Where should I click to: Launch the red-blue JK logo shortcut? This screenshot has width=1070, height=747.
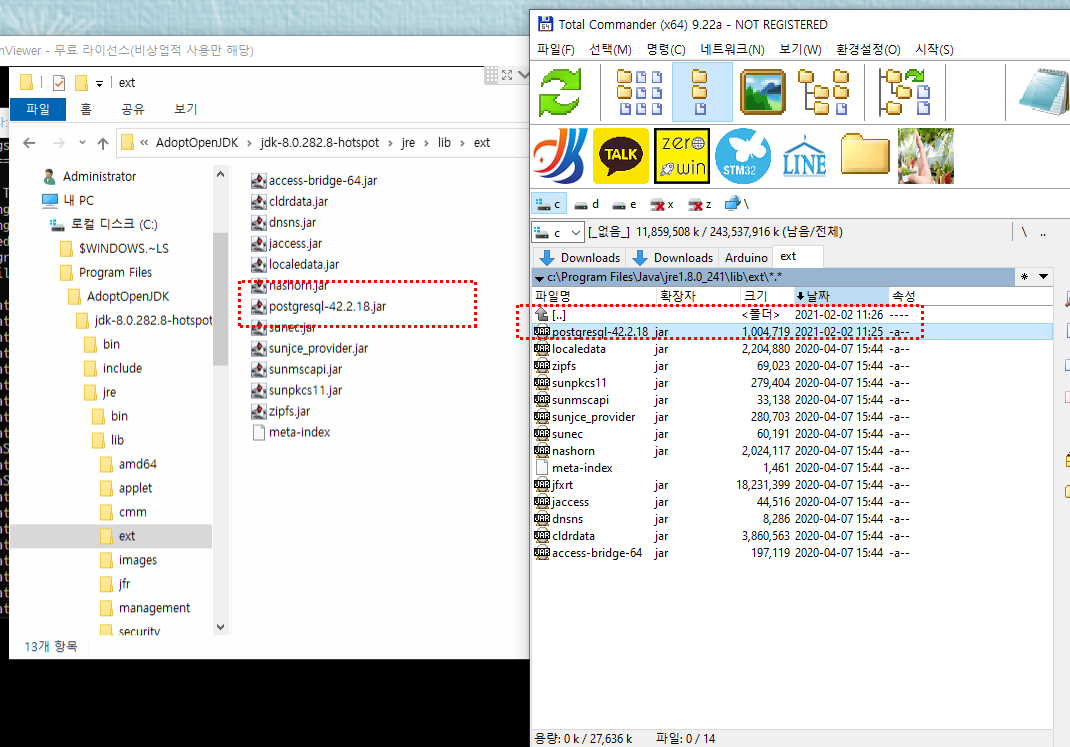(x=560, y=156)
